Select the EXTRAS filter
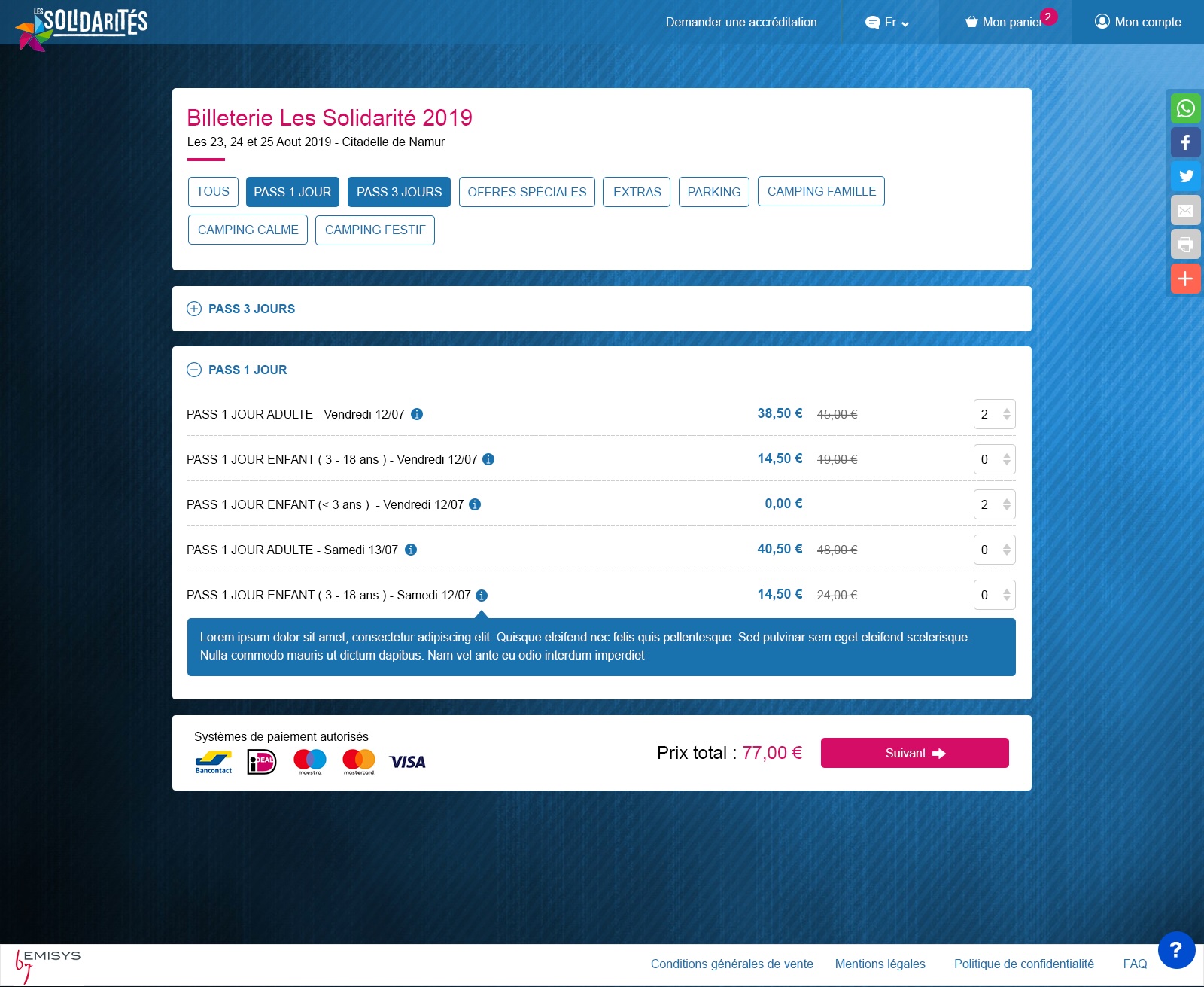1204x987 pixels. pyautogui.click(x=637, y=192)
